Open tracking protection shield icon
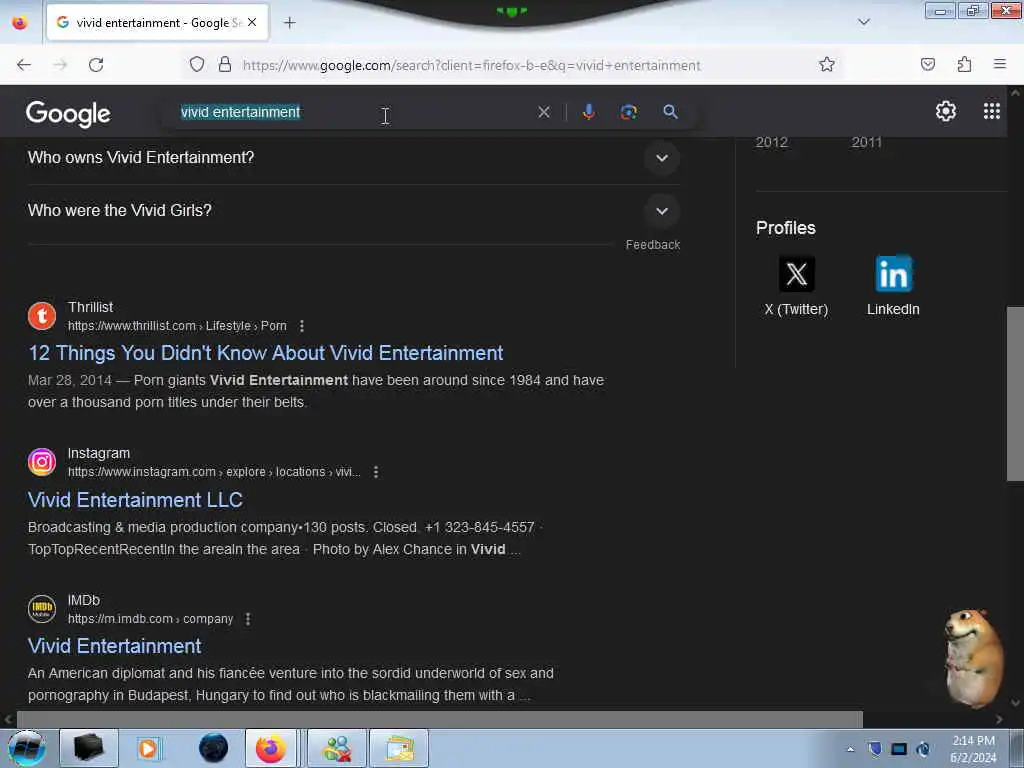The height and width of the screenshot is (768, 1024). pyautogui.click(x=197, y=64)
